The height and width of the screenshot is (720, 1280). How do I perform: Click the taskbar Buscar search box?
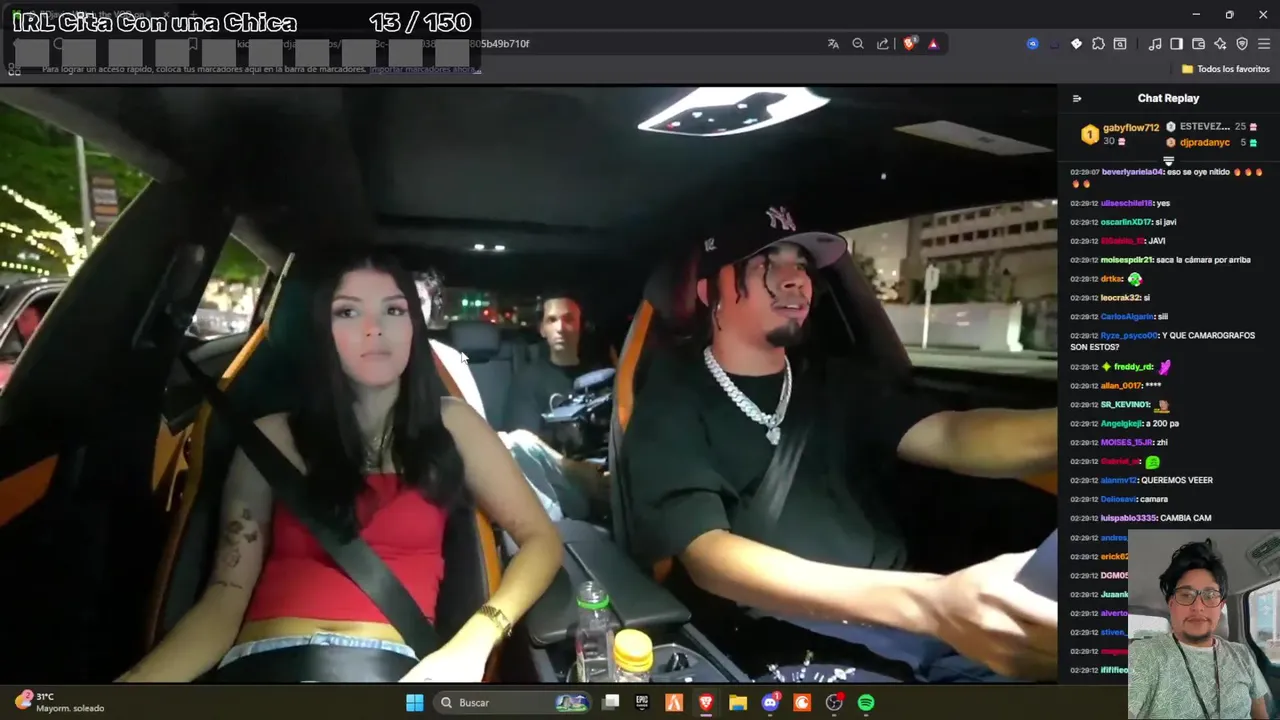(x=513, y=703)
